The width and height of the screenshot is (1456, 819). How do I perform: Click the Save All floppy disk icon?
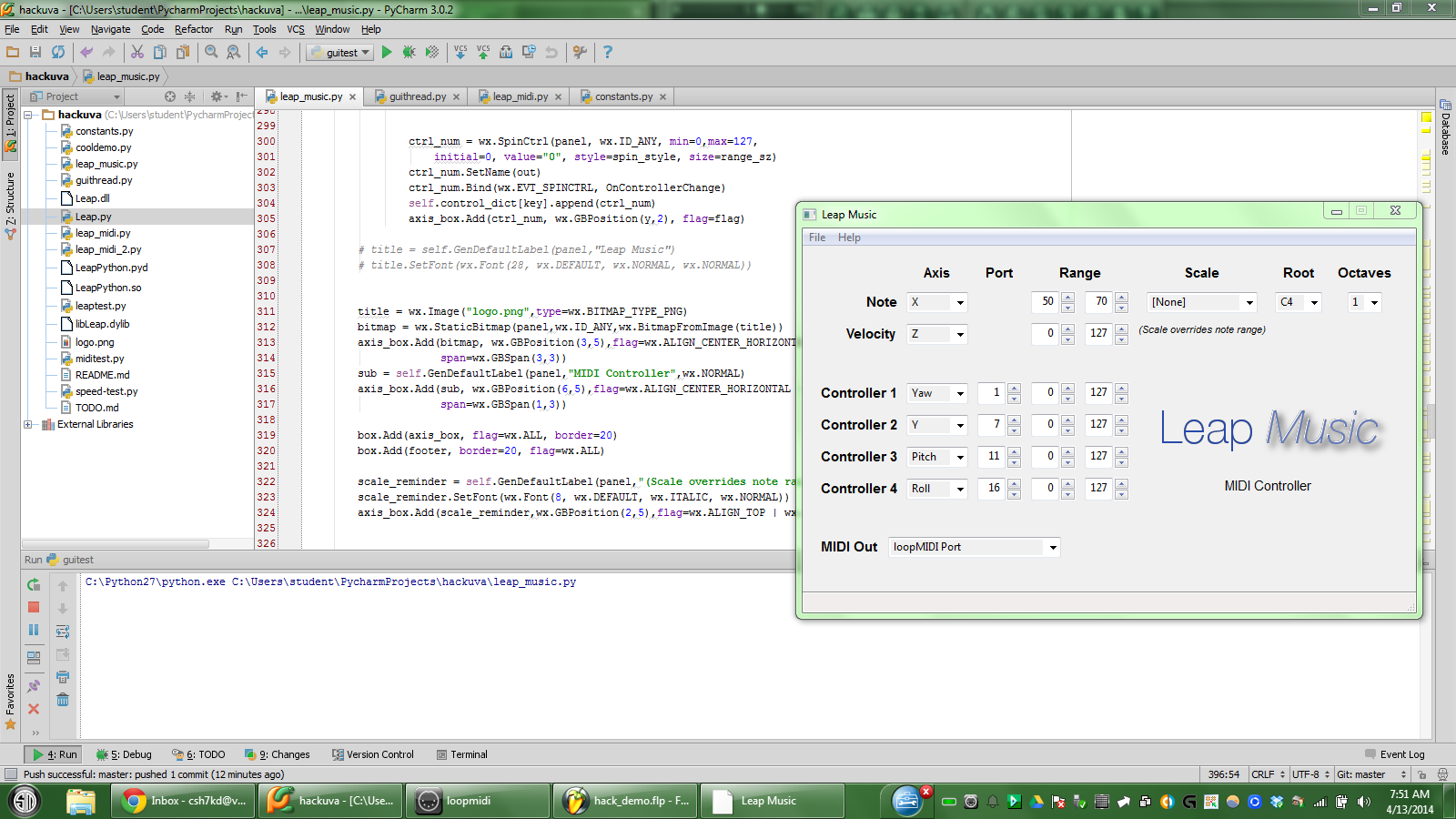(x=35, y=53)
